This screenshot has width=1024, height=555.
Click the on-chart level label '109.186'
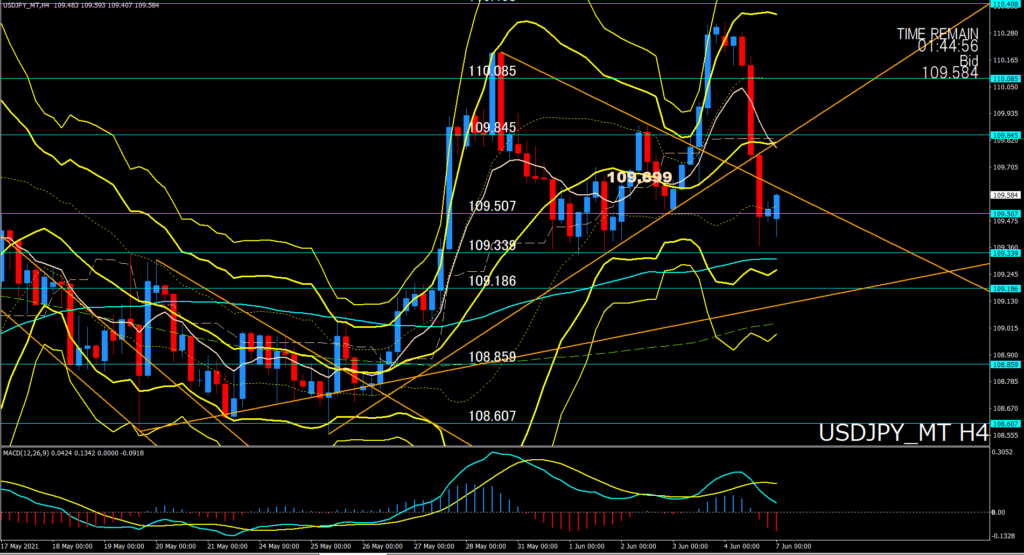492,281
